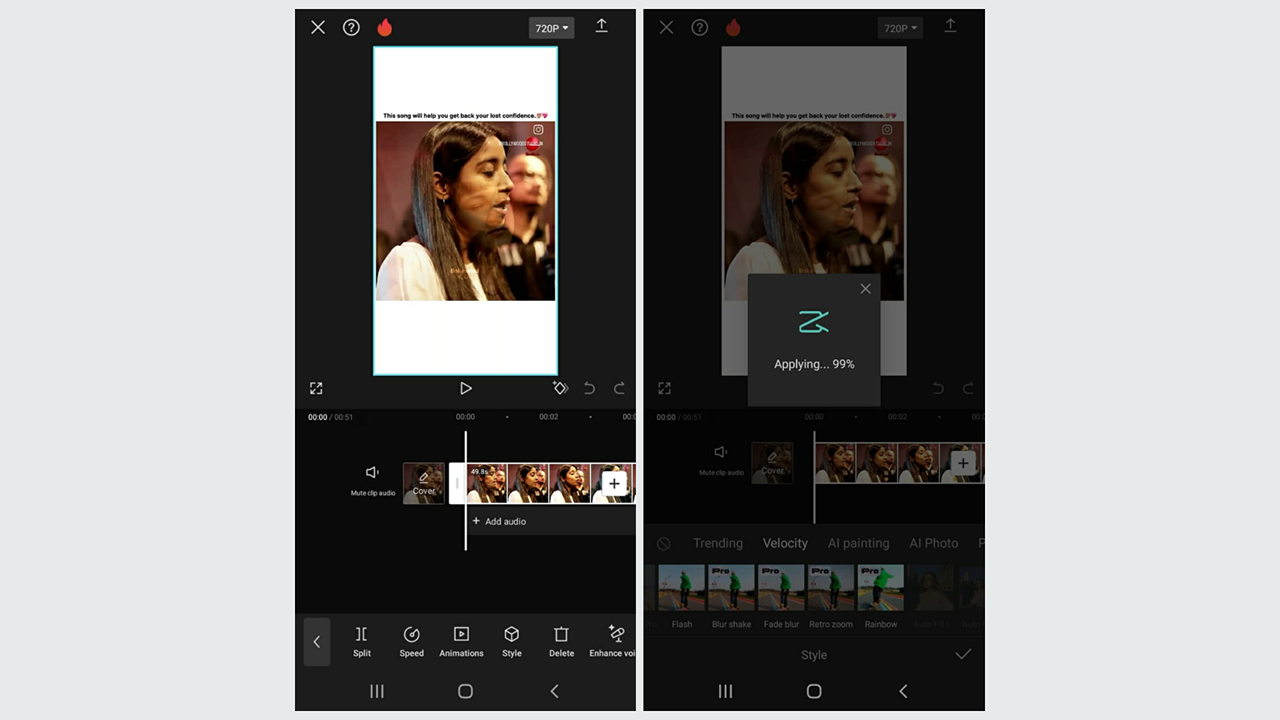This screenshot has height=720, width=1280.
Task: Undo the last edit
Action: point(589,388)
